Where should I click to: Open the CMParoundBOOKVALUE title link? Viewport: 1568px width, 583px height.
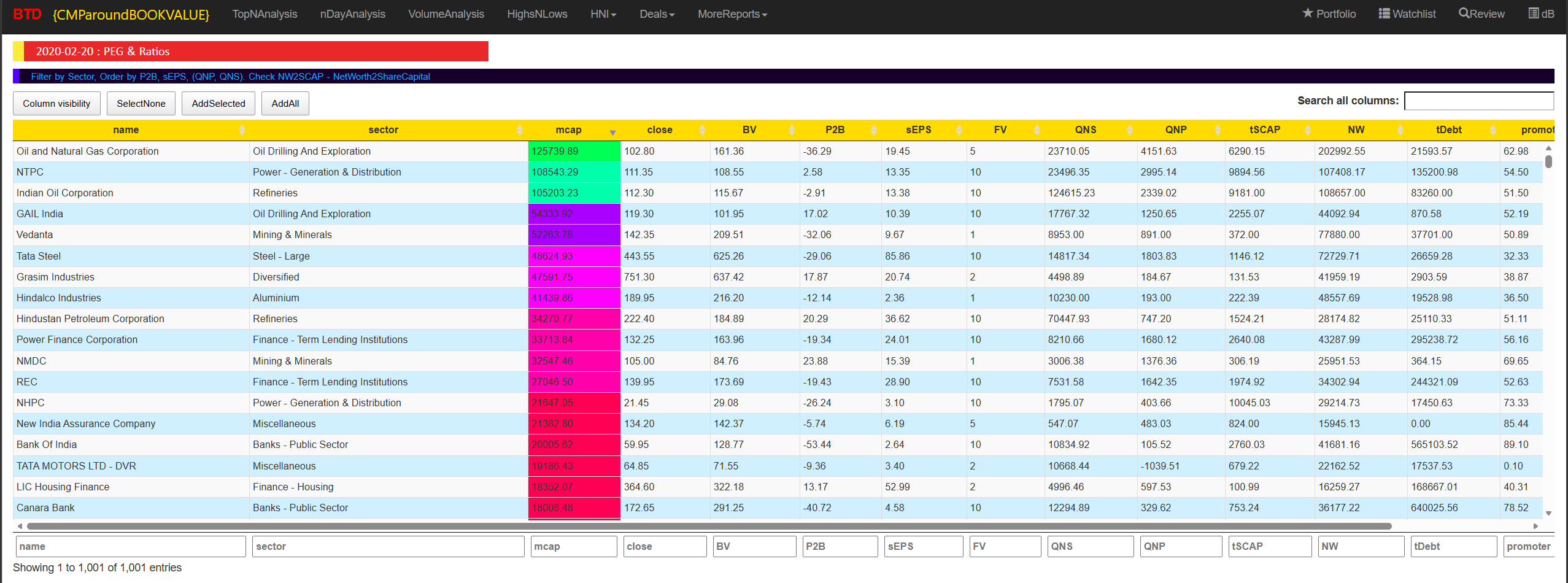(x=131, y=14)
